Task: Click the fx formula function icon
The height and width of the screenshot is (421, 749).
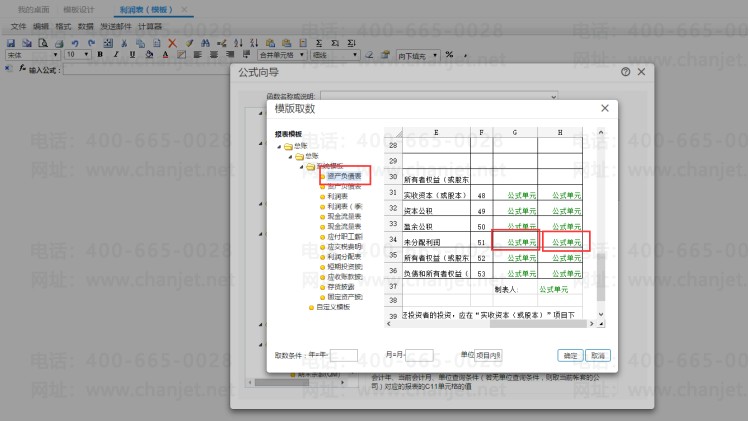Action: click(22, 69)
